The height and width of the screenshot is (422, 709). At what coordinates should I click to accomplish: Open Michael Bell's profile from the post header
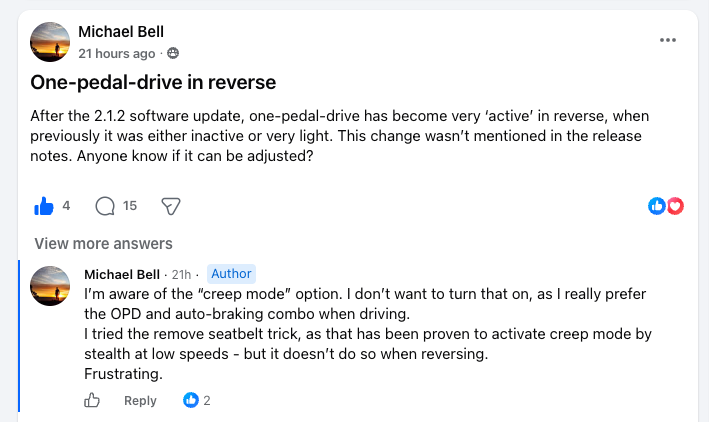pyautogui.click(x=121, y=32)
